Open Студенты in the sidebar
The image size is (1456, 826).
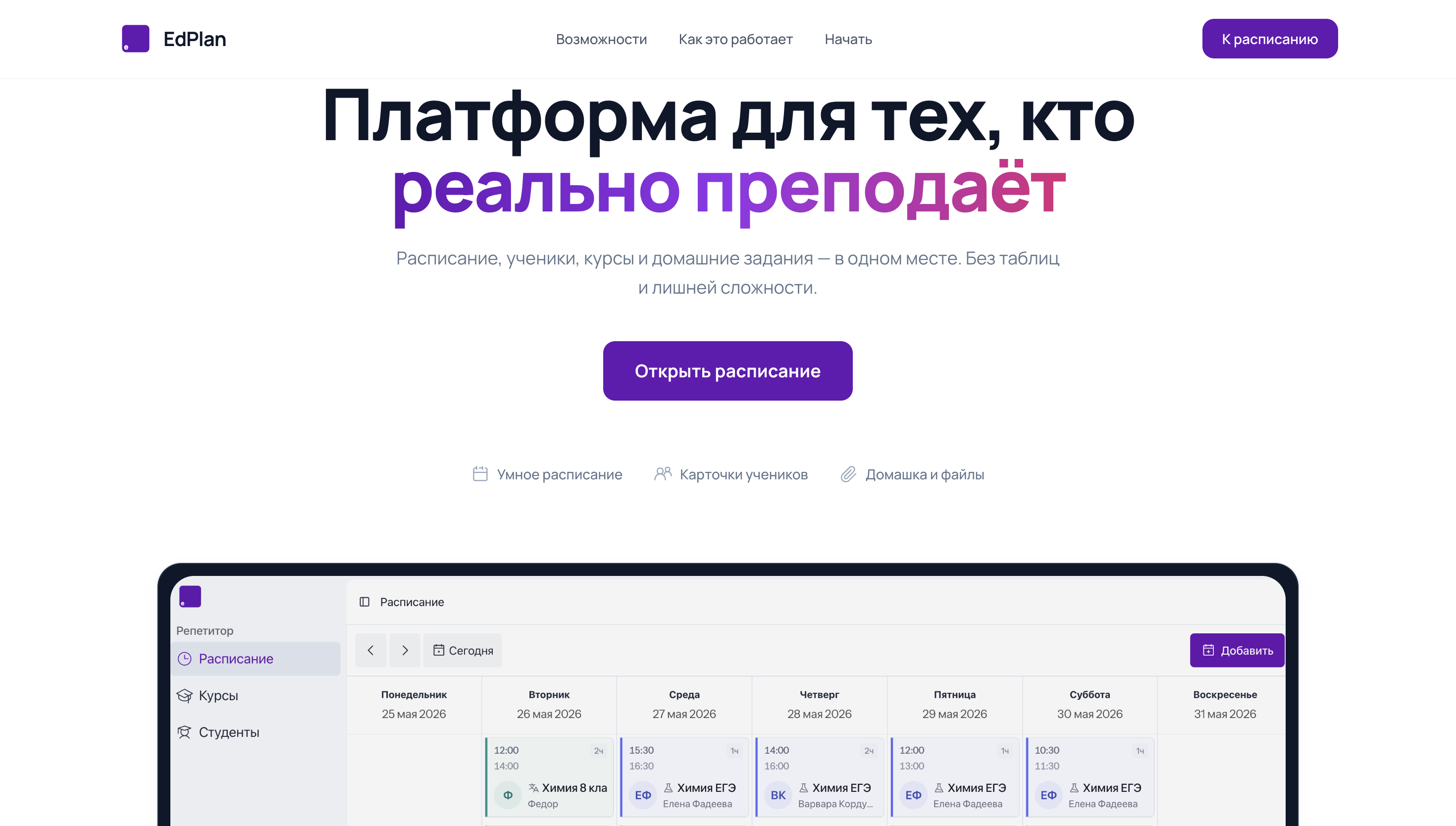255,732
